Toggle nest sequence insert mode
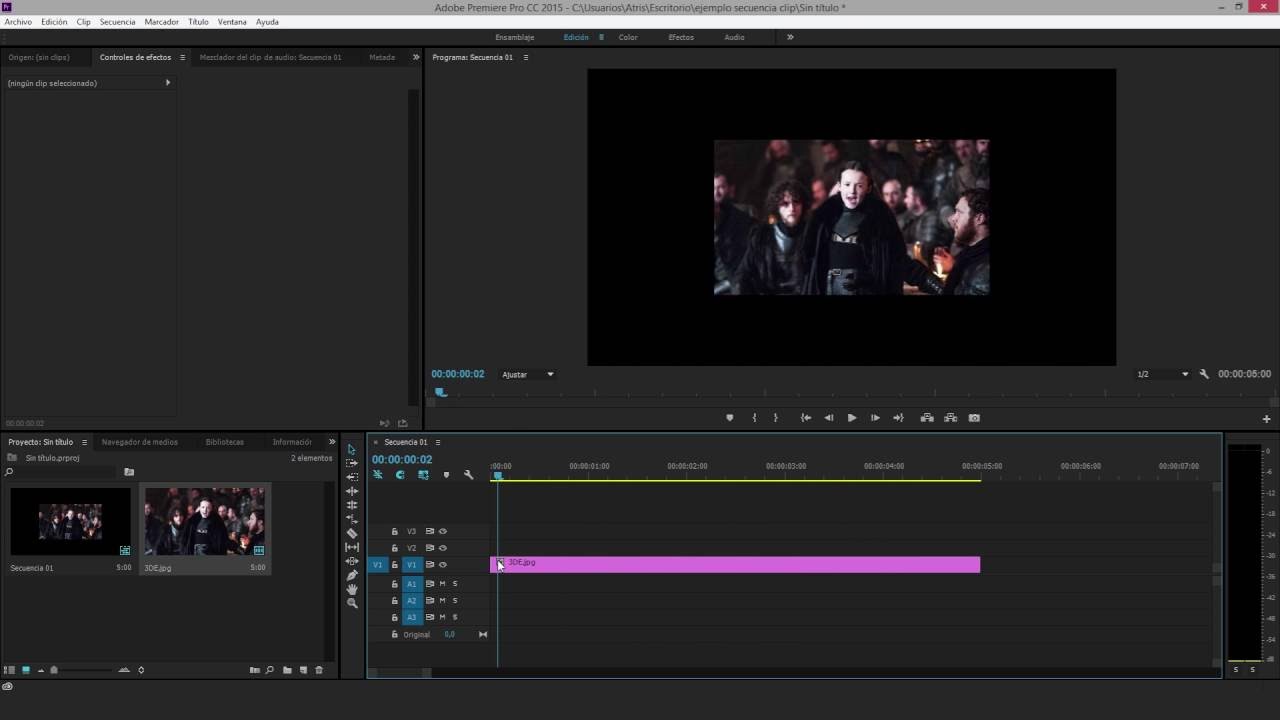This screenshot has height=720, width=1280. pyautogui.click(x=378, y=475)
